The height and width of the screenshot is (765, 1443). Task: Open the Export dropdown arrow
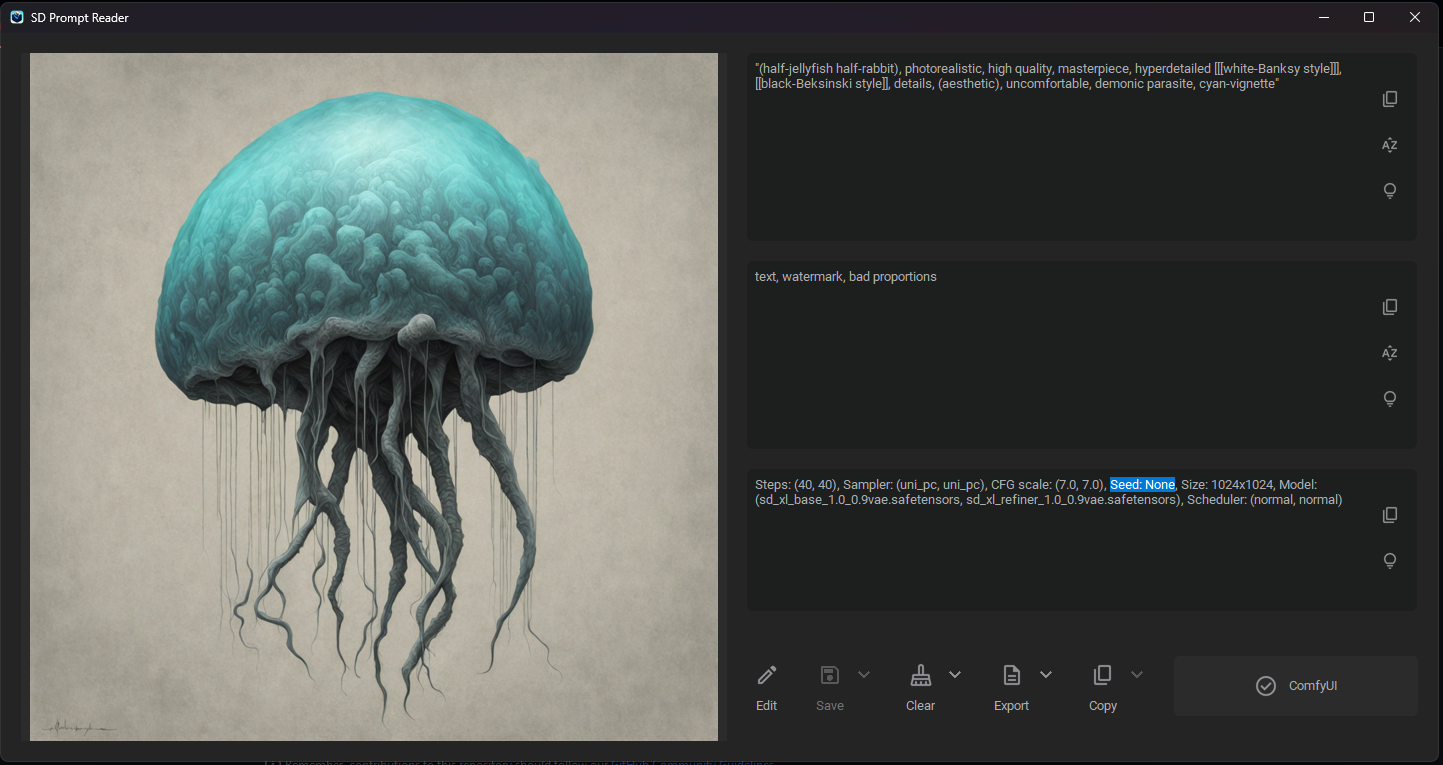[x=1046, y=674]
